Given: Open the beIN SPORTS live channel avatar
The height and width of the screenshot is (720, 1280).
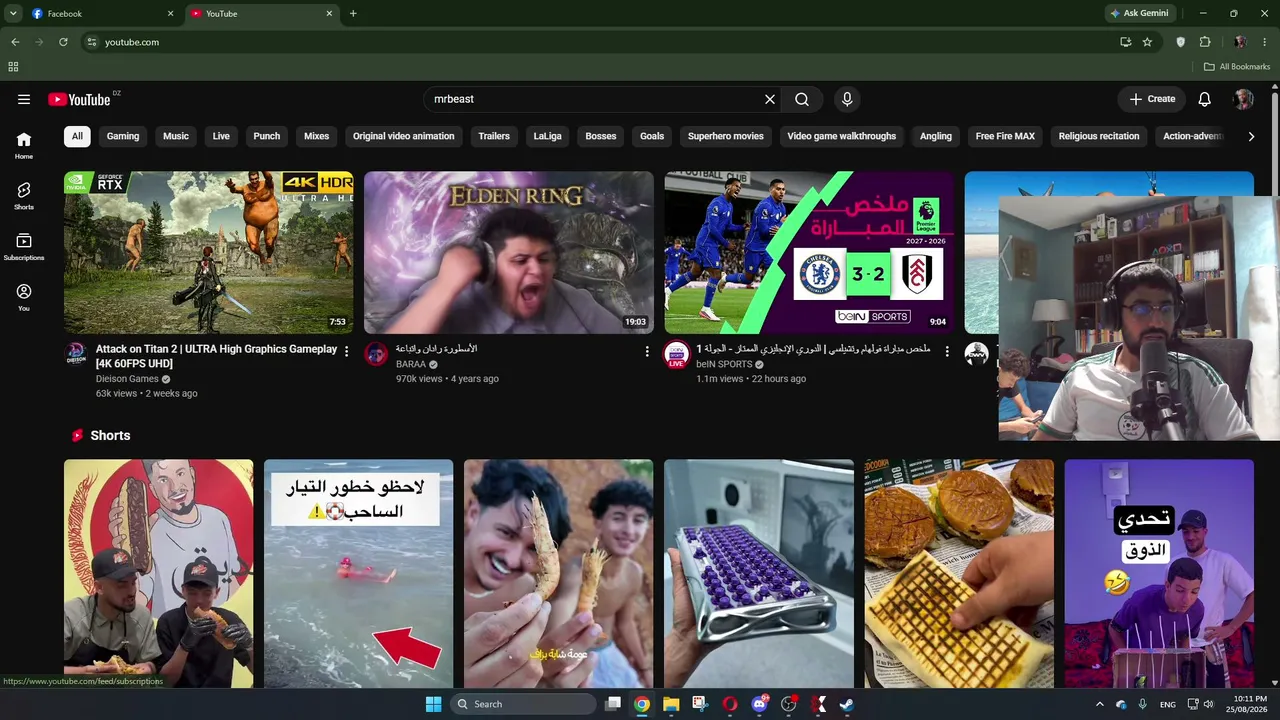Looking at the screenshot, I should point(677,355).
